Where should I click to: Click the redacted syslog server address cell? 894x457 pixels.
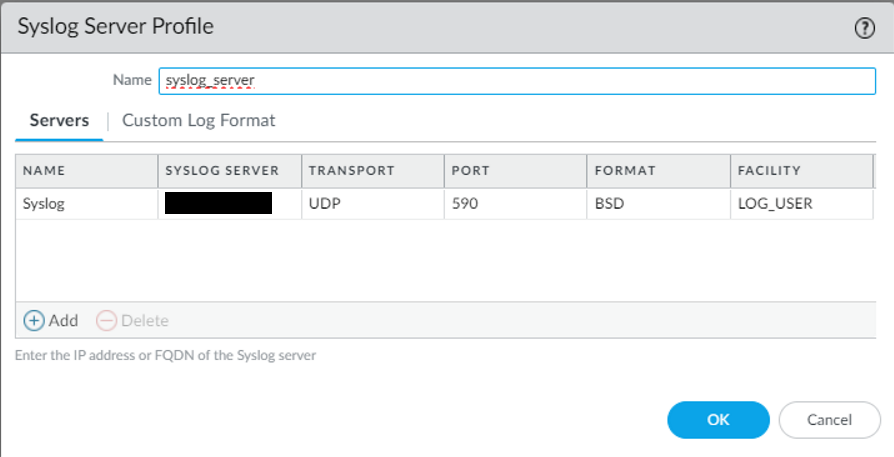click(x=219, y=204)
